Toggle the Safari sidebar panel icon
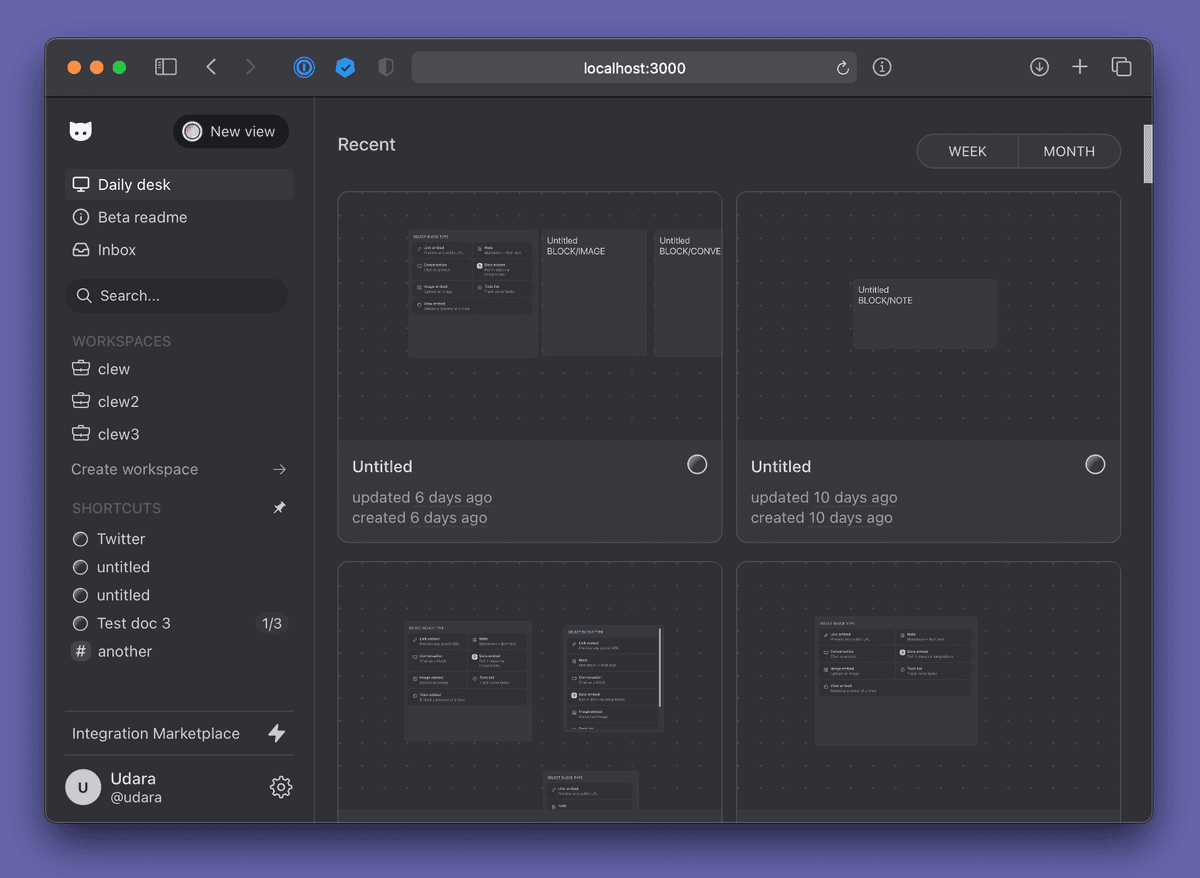The image size is (1200, 878). 166,67
